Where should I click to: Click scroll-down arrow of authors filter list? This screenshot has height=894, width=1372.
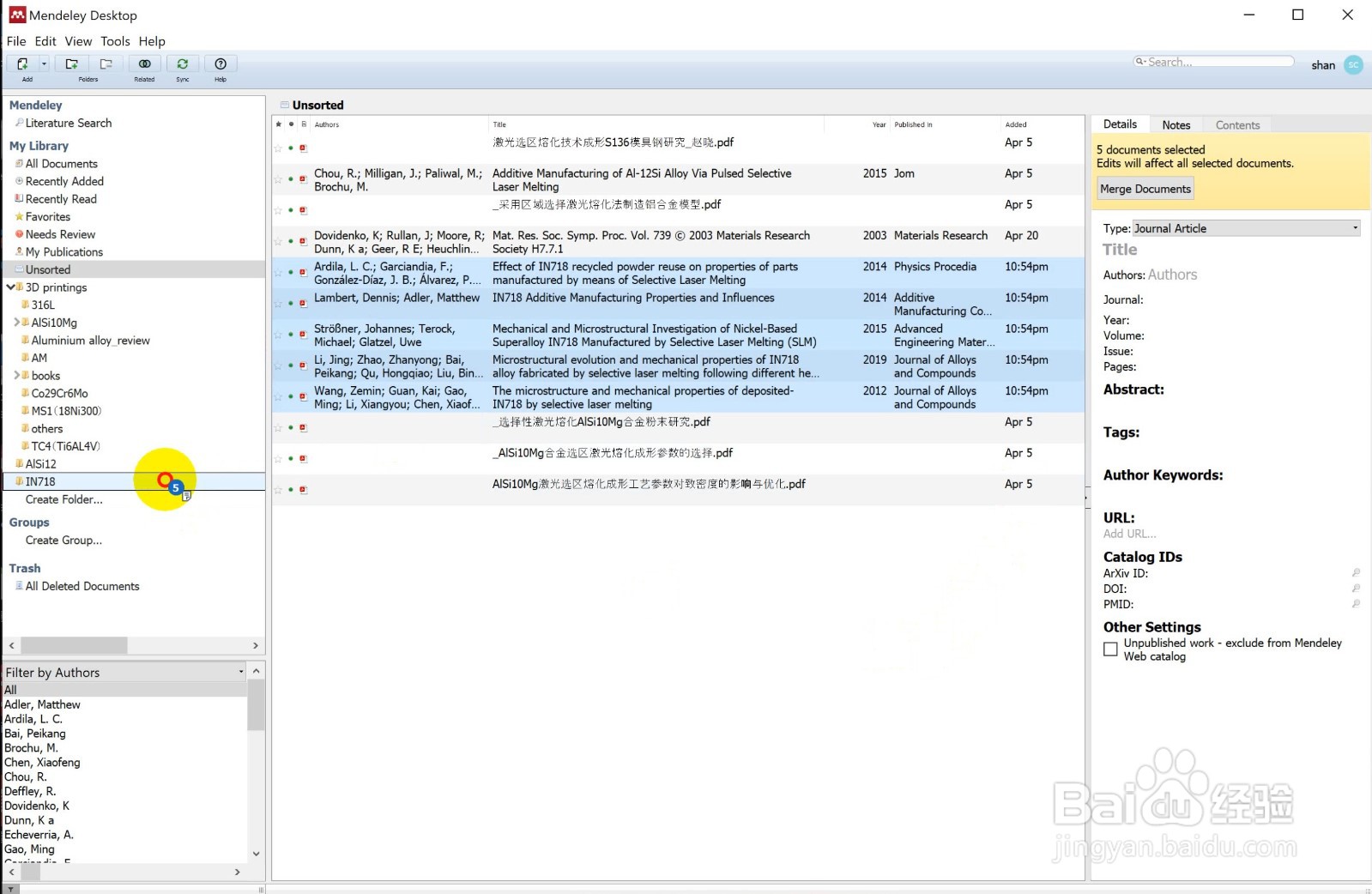tap(256, 854)
